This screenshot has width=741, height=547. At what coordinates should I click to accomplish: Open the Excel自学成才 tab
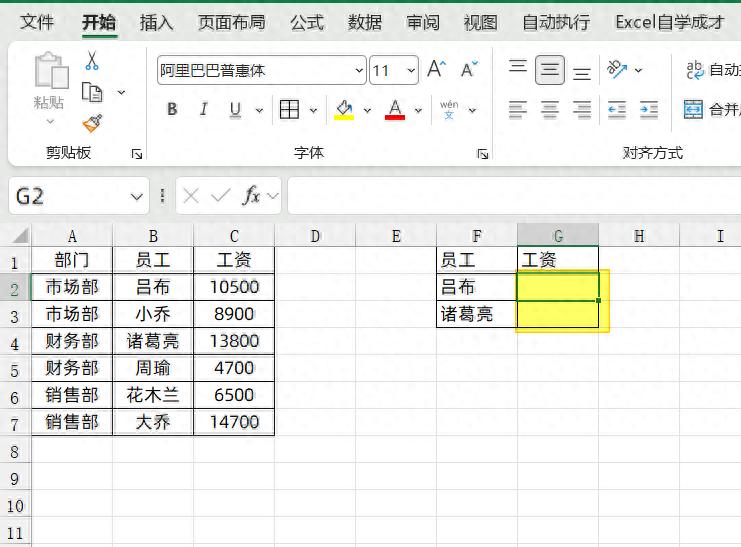(670, 22)
